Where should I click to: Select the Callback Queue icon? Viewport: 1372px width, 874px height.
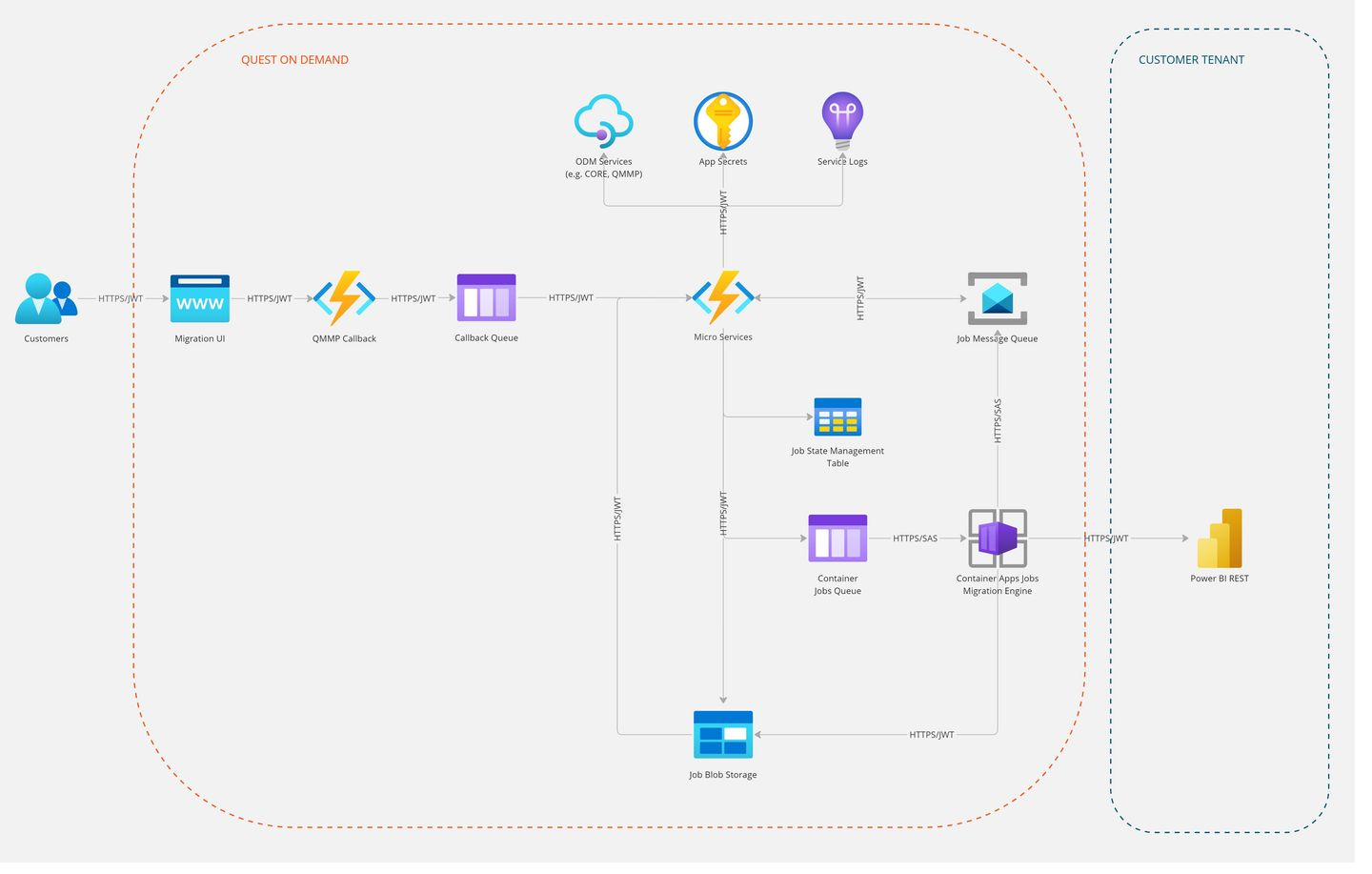click(x=486, y=298)
